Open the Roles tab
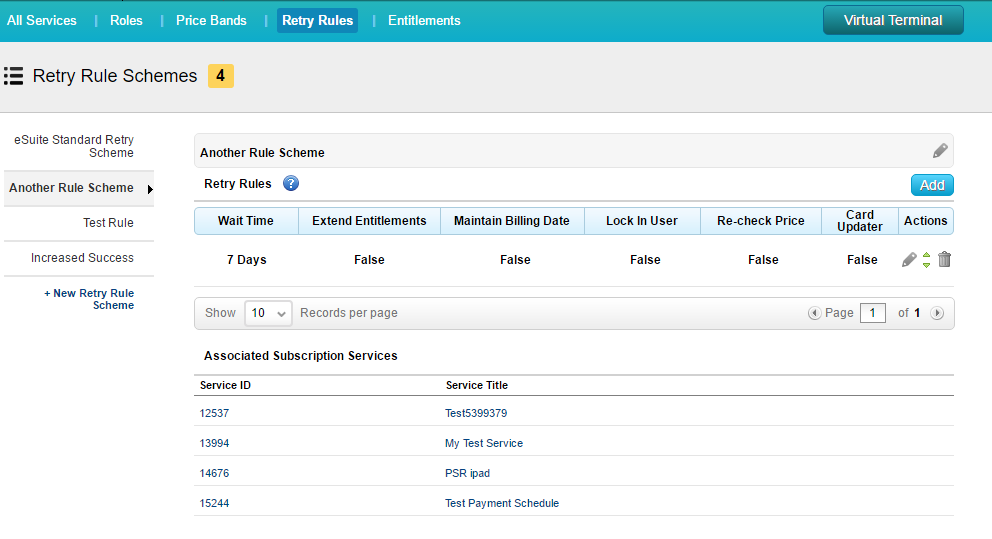 pos(126,20)
